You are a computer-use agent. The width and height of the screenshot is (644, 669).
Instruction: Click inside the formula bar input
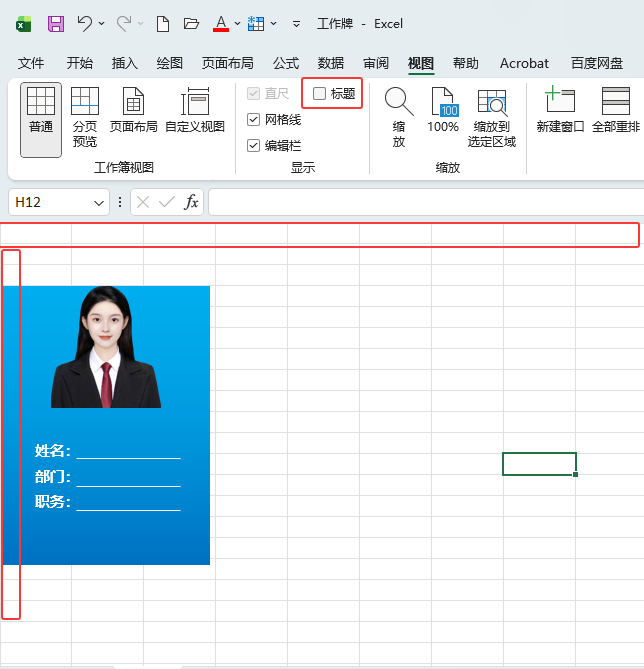426,202
